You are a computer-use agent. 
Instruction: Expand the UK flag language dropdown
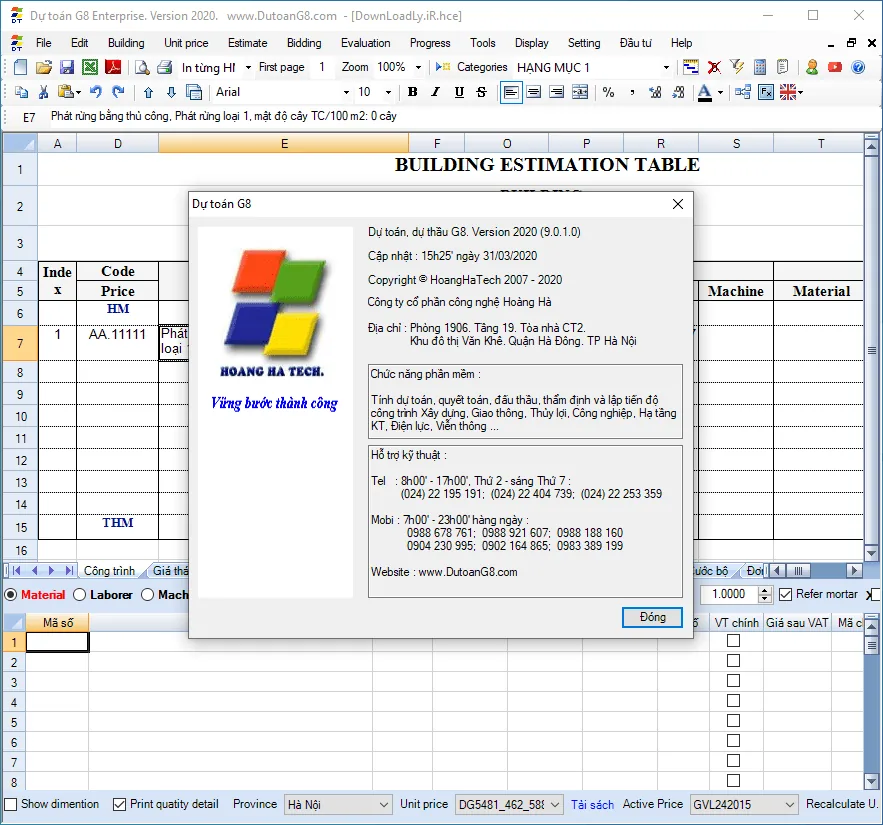[x=800, y=92]
